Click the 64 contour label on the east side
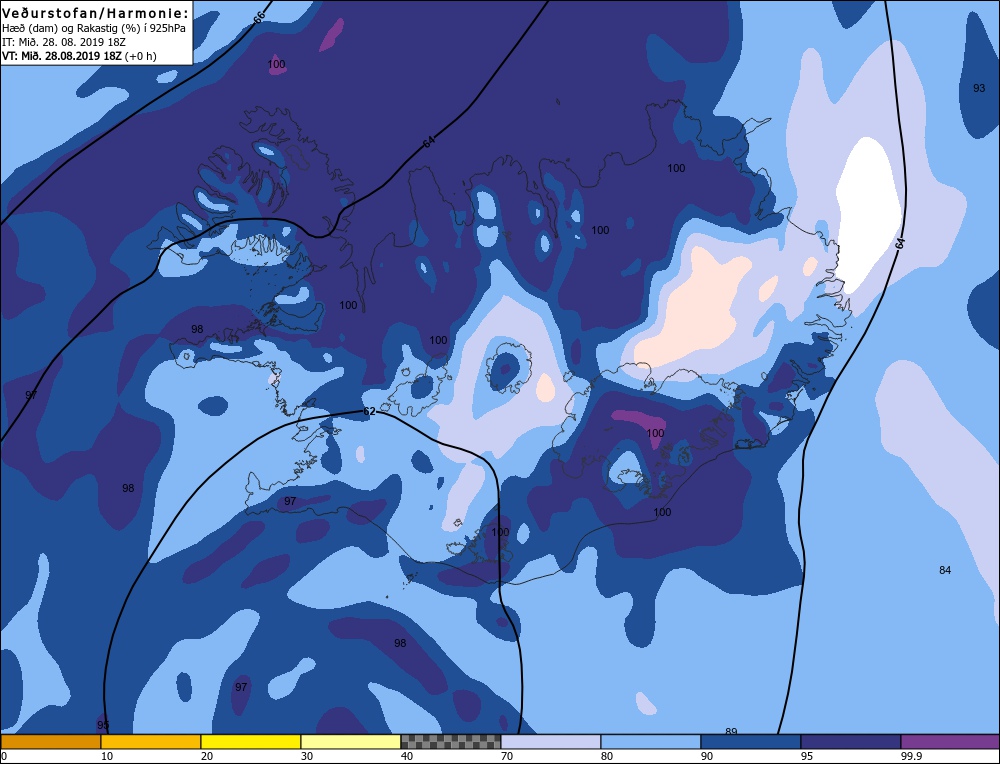1000x764 pixels. pos(900,244)
